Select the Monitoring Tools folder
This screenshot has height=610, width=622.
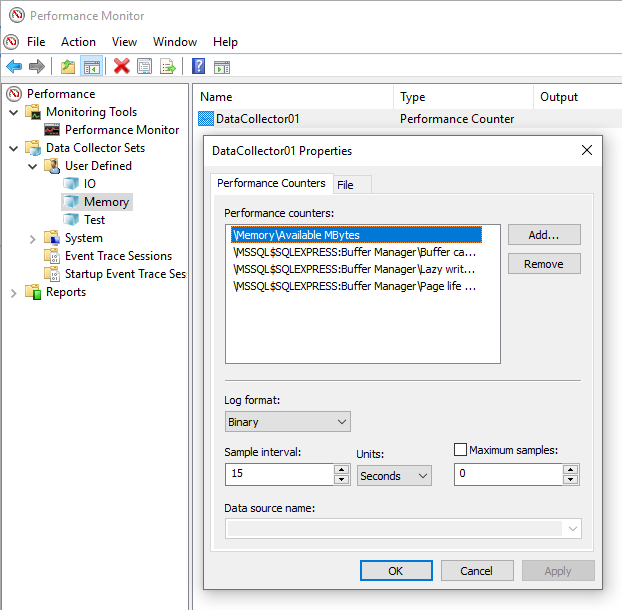point(91,112)
